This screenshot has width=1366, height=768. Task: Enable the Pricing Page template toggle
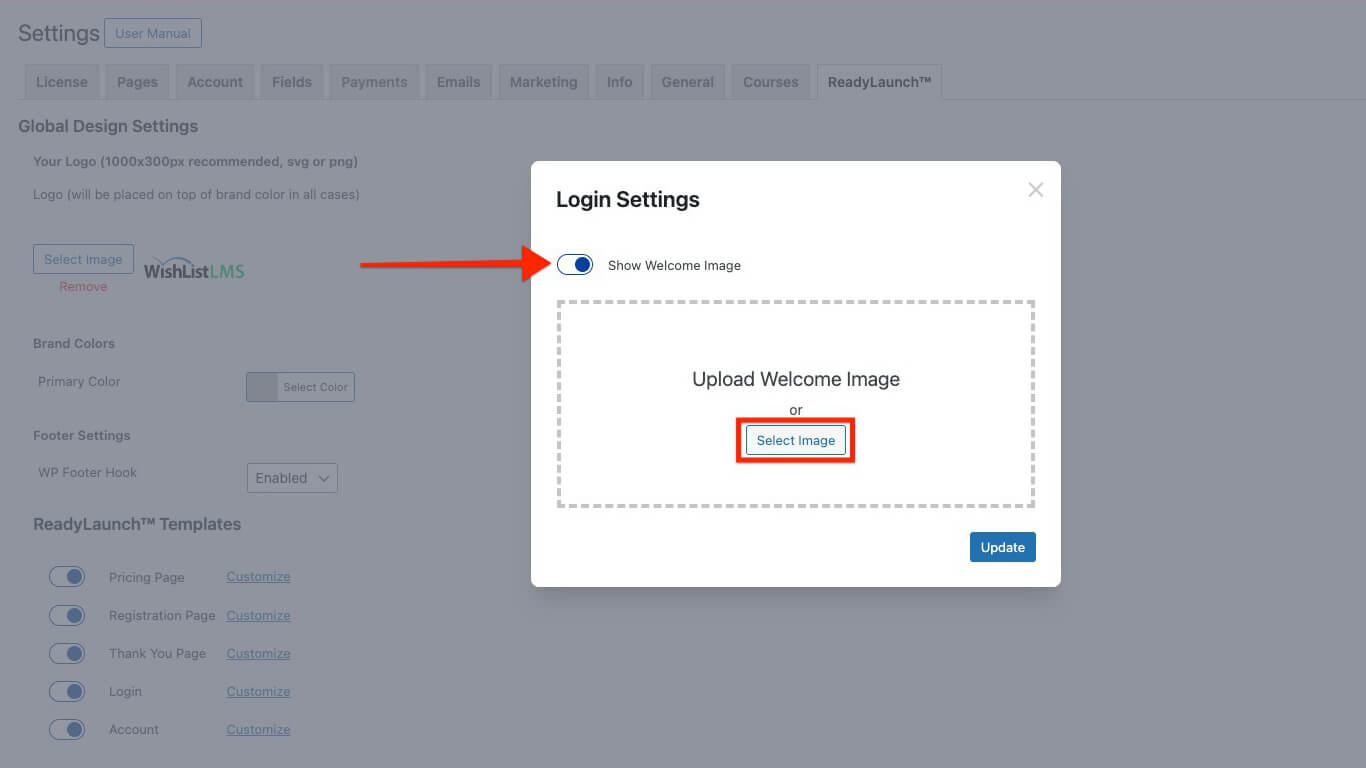[67, 576]
